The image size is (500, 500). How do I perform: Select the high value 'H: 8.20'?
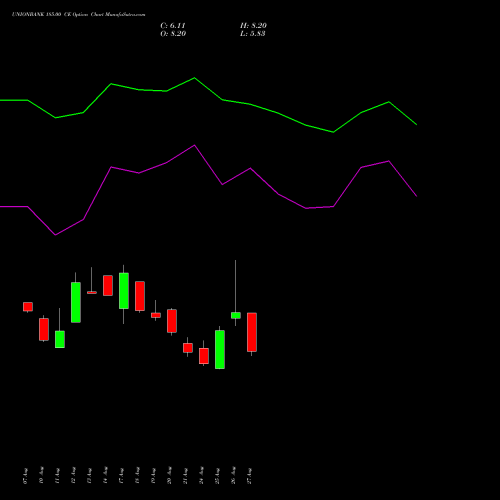point(253,26)
